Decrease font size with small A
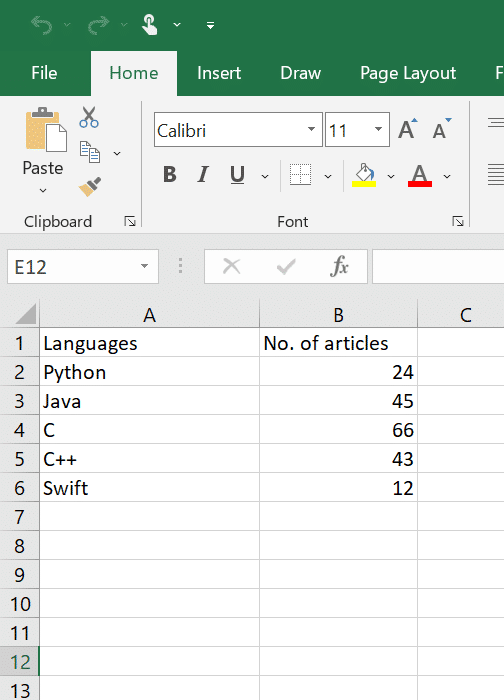 coord(442,129)
